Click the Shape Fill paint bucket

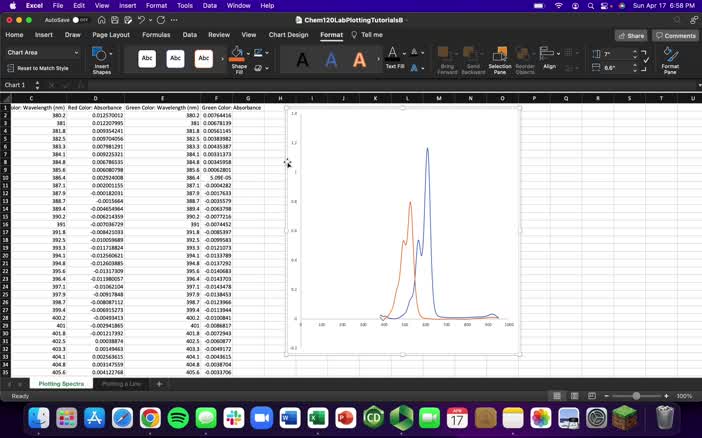tap(237, 54)
